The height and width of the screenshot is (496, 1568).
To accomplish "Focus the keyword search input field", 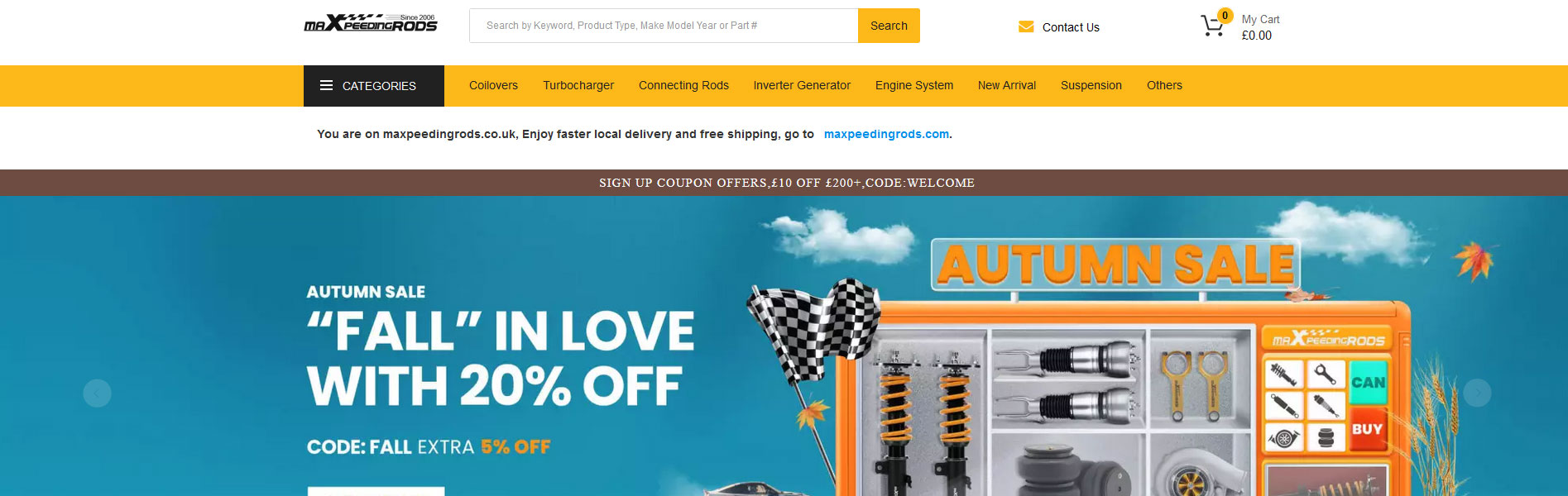I will (x=664, y=26).
